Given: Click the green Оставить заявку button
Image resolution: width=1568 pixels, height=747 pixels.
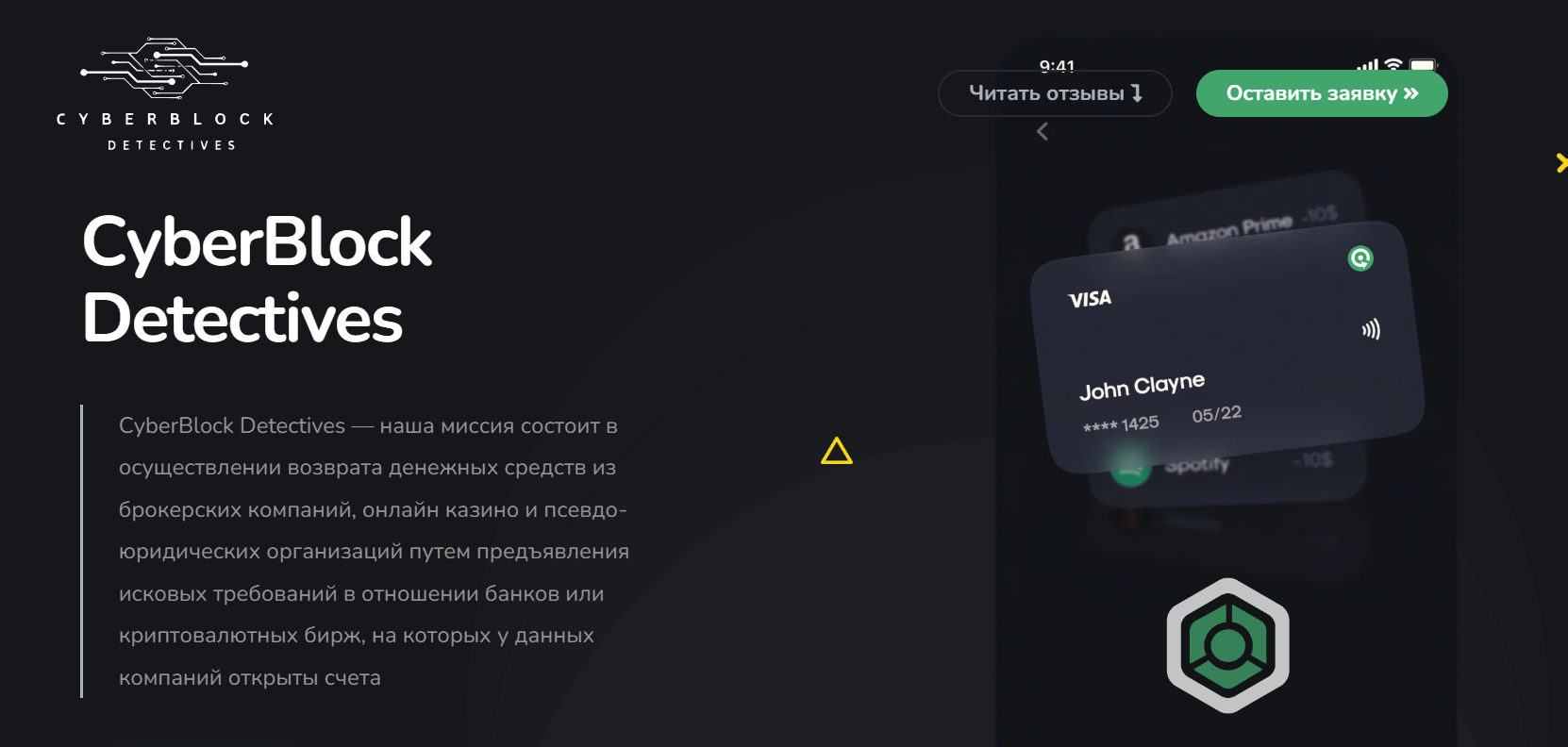Looking at the screenshot, I should pyautogui.click(x=1322, y=93).
